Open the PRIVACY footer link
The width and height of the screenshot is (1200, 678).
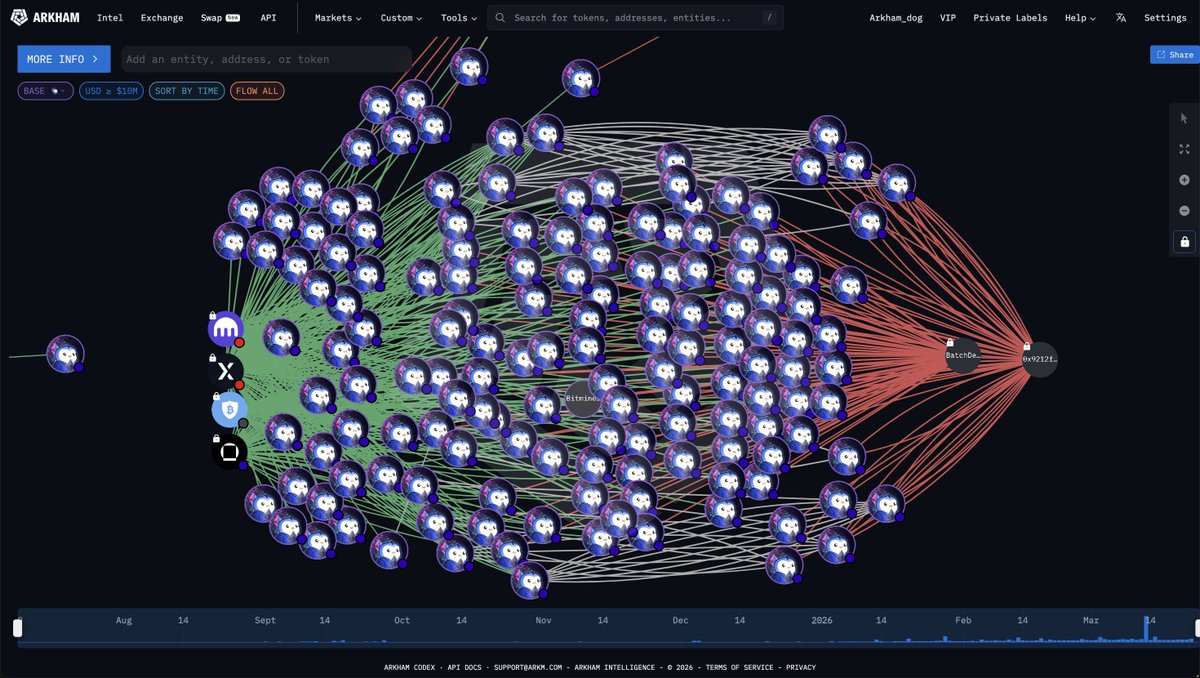(x=800, y=667)
